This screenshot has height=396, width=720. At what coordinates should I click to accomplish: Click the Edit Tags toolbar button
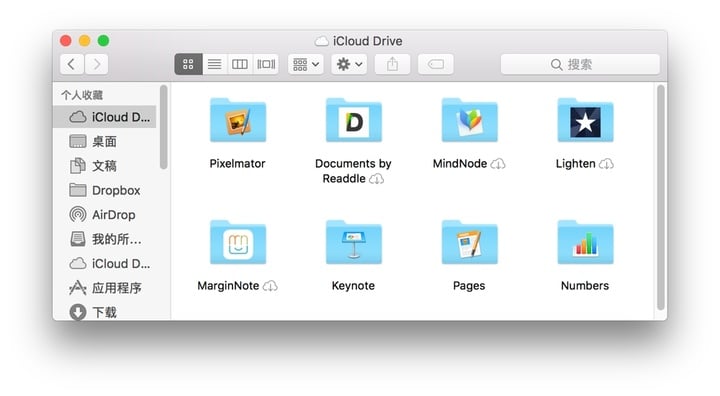435,64
